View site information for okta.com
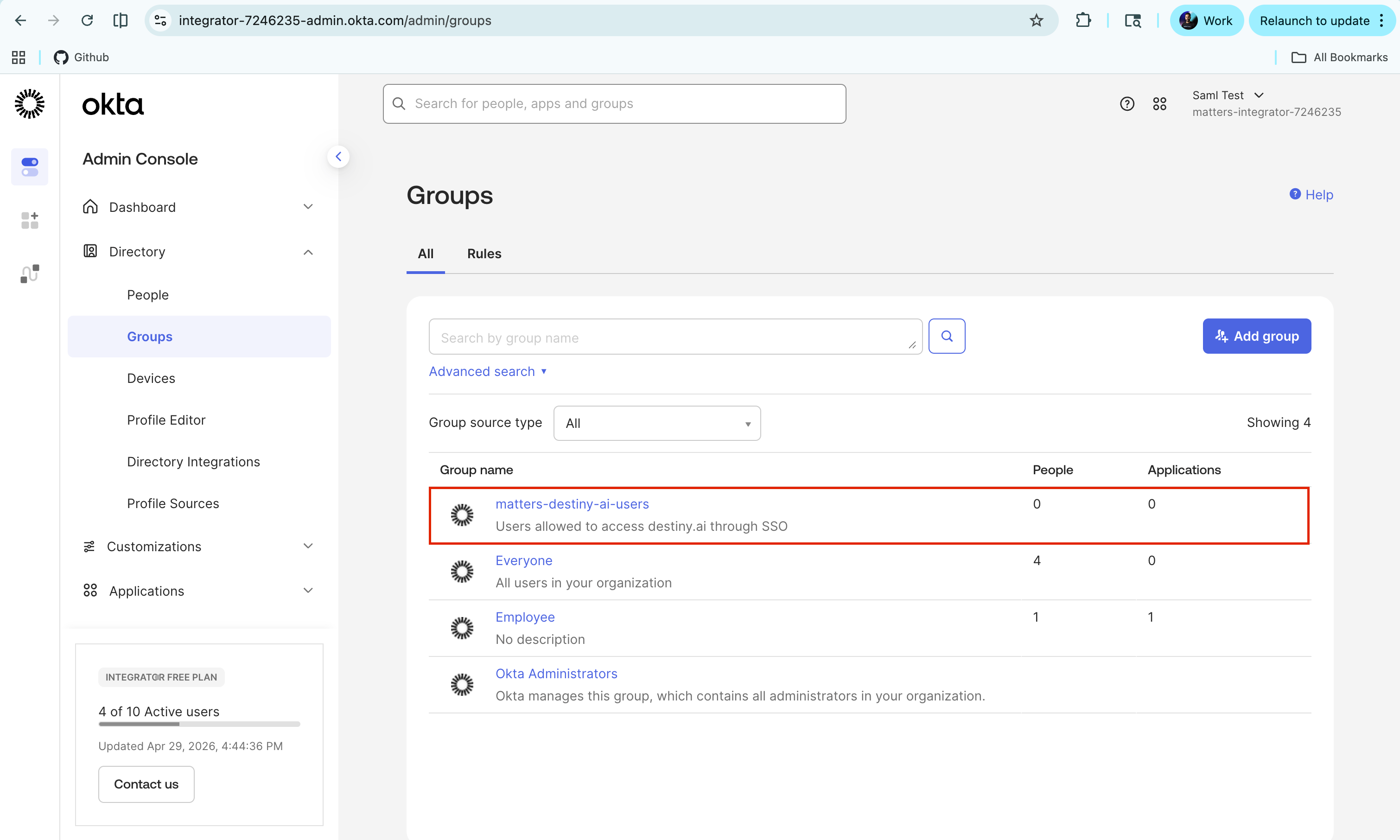1400x840 pixels. click(x=161, y=20)
